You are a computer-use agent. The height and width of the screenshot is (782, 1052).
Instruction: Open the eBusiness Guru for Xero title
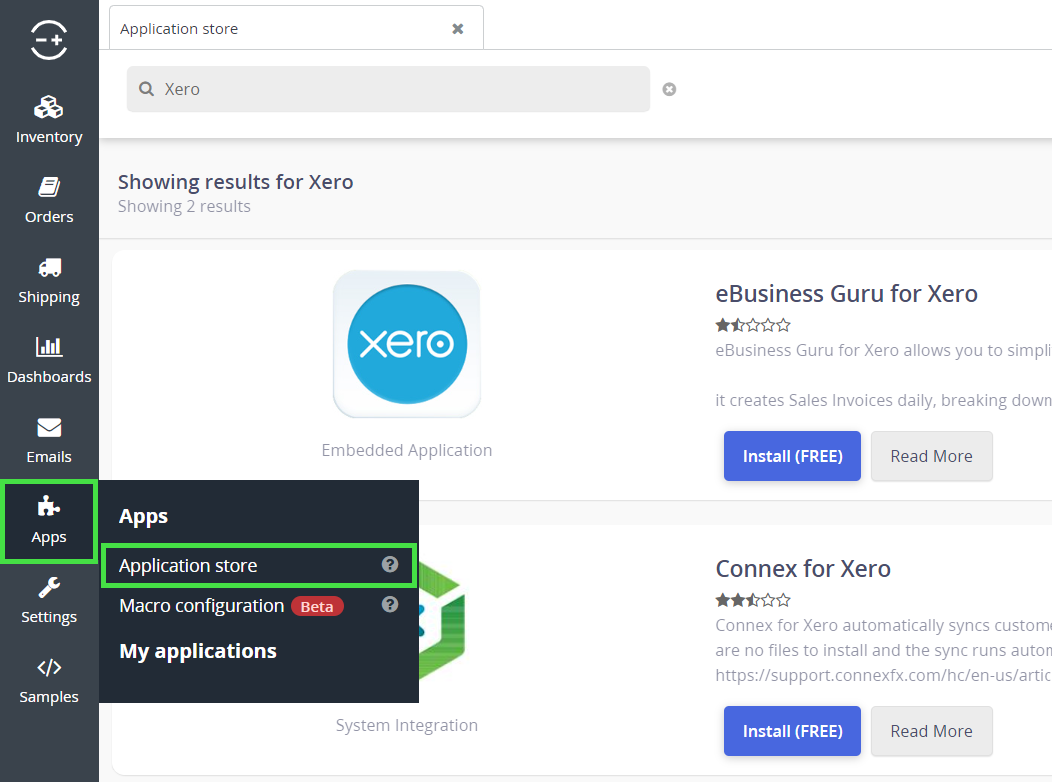pos(847,294)
